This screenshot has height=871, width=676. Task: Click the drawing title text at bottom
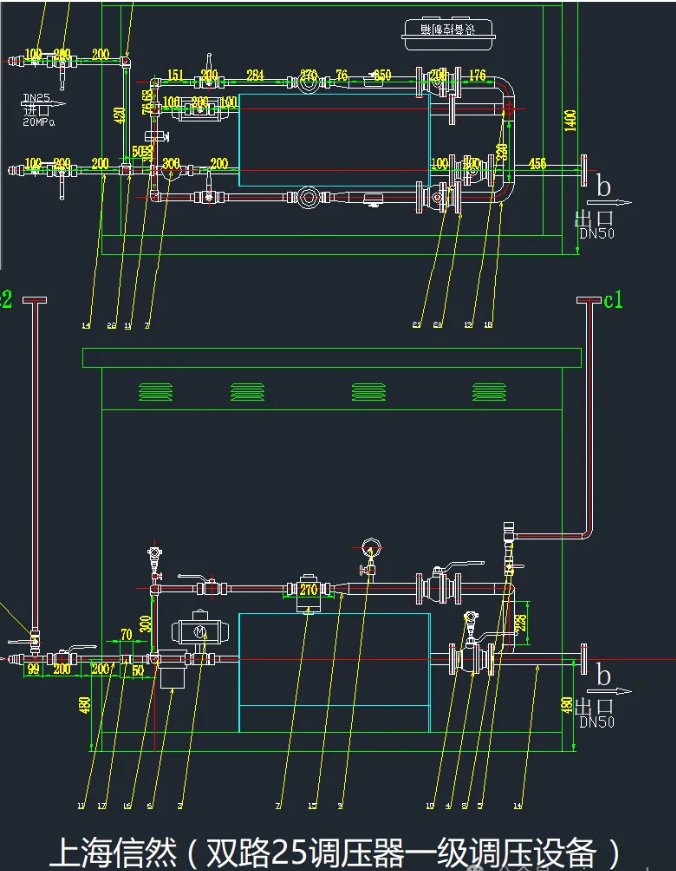coord(335,852)
